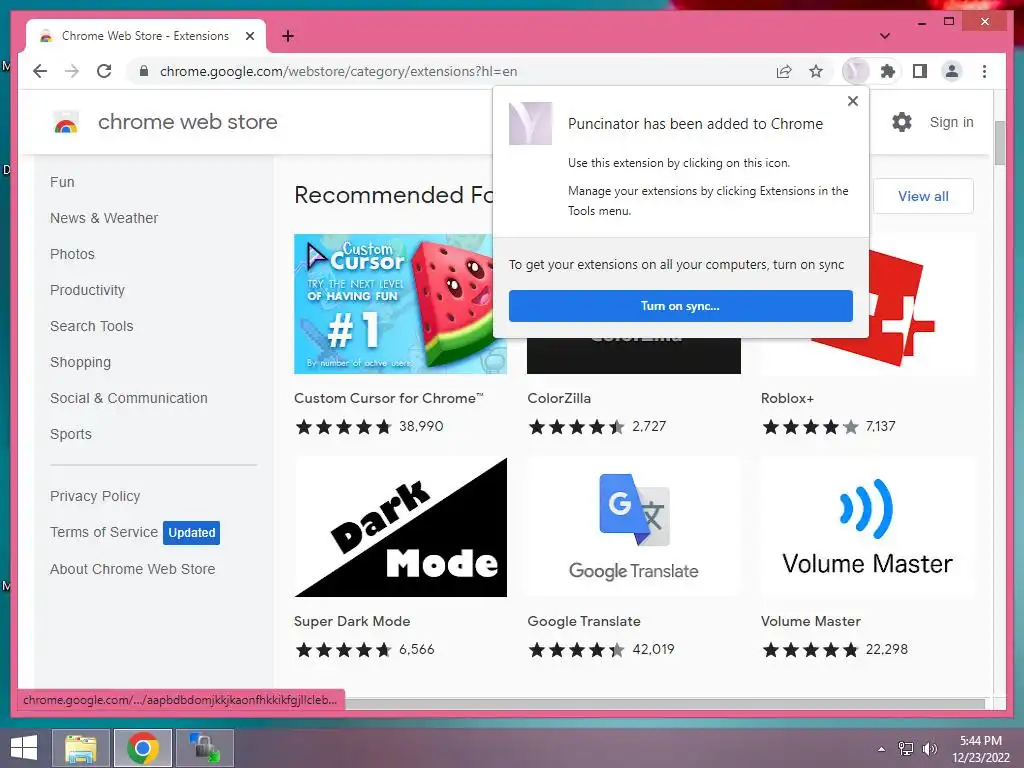
Task: Click the View all button
Action: coord(923,196)
